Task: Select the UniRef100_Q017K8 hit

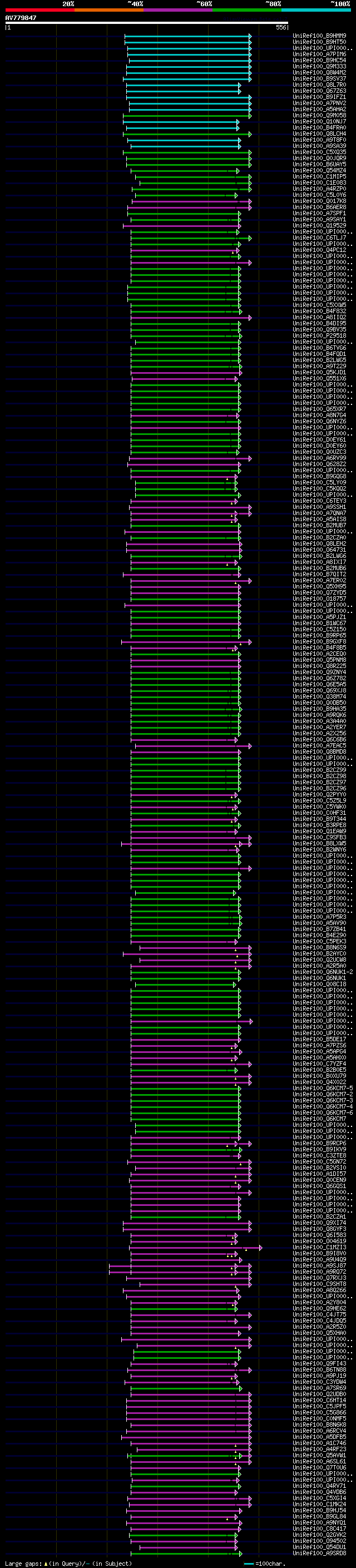Action: coord(319,201)
